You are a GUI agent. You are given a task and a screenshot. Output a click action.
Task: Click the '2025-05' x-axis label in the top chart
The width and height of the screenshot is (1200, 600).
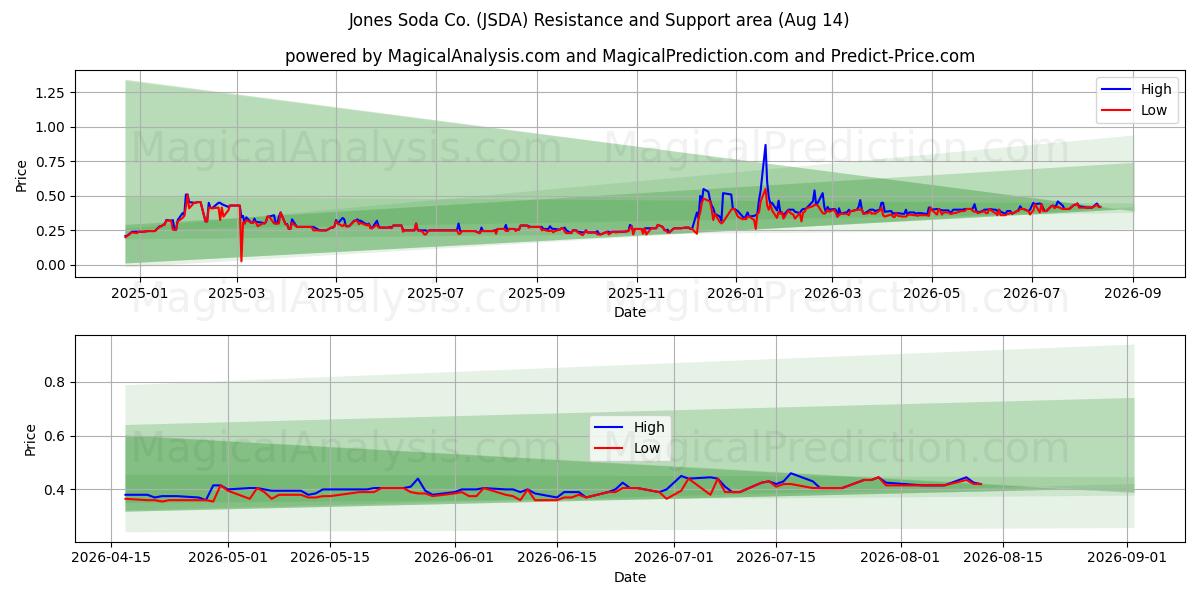click(x=336, y=293)
